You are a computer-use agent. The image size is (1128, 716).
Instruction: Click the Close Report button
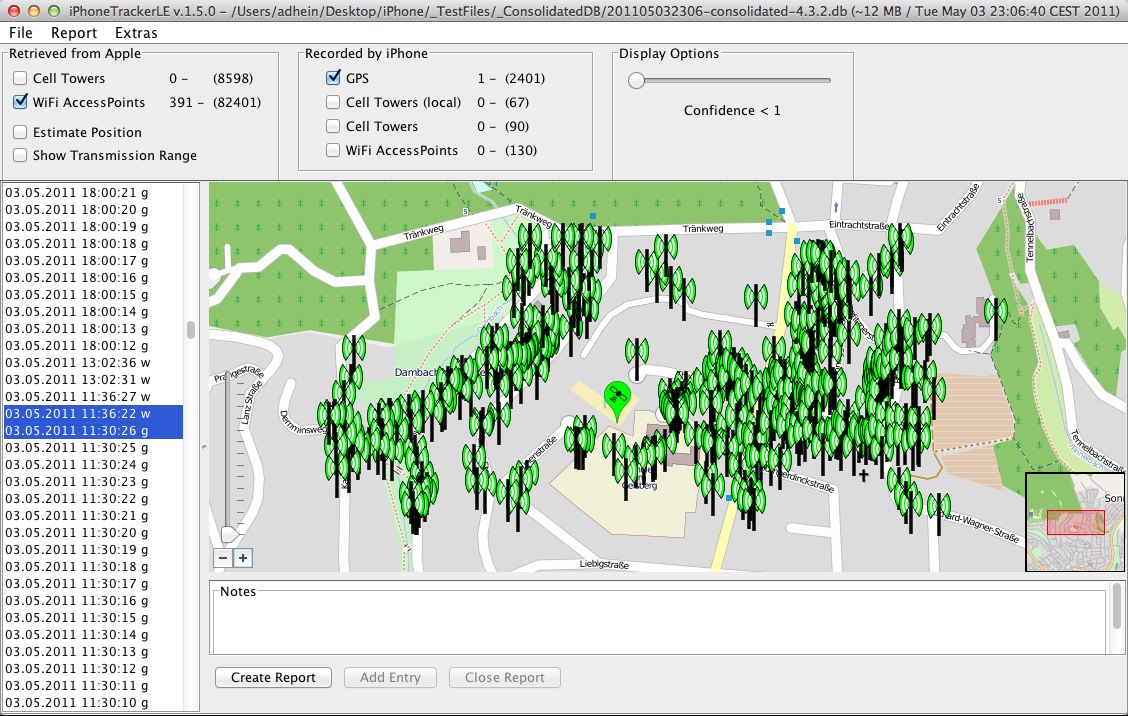(x=504, y=677)
